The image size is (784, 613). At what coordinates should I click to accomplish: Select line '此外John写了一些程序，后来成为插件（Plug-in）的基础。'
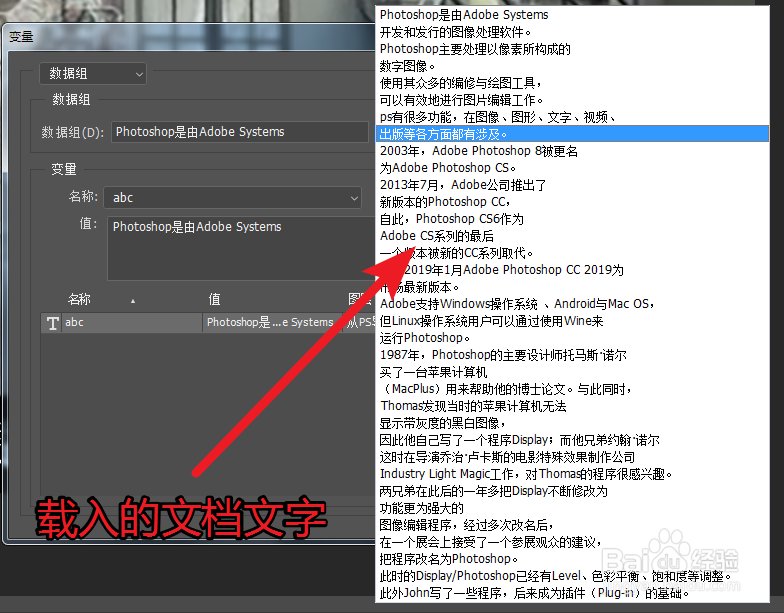[x=572, y=592]
